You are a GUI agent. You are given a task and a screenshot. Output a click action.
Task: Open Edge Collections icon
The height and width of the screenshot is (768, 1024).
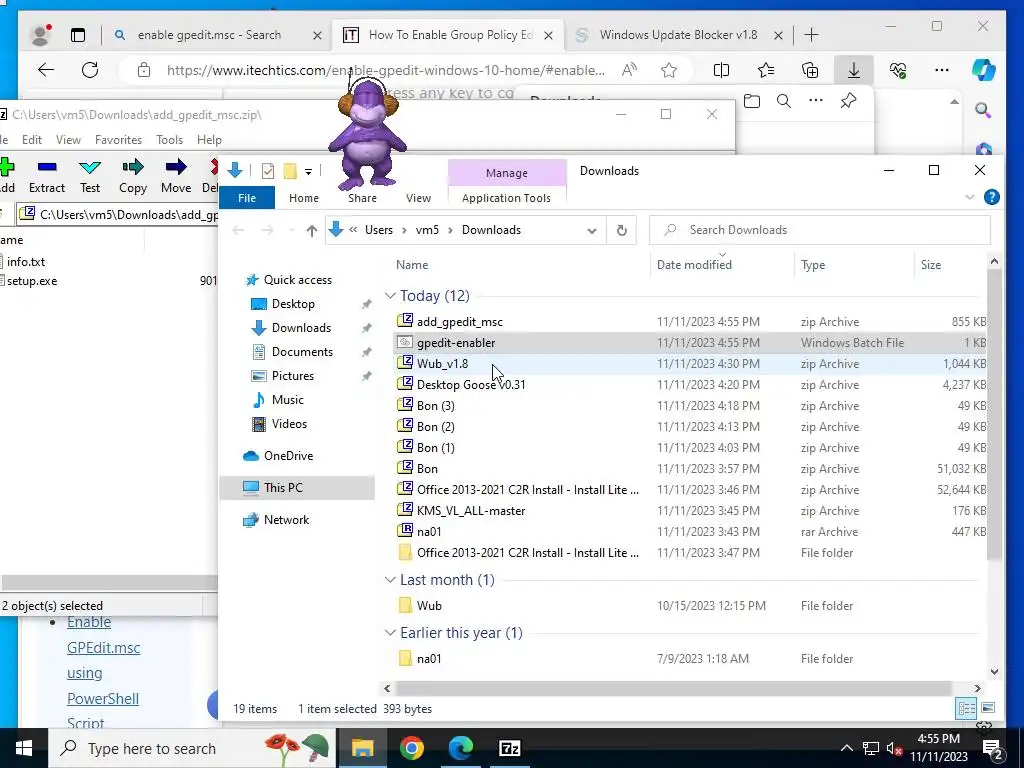click(810, 70)
